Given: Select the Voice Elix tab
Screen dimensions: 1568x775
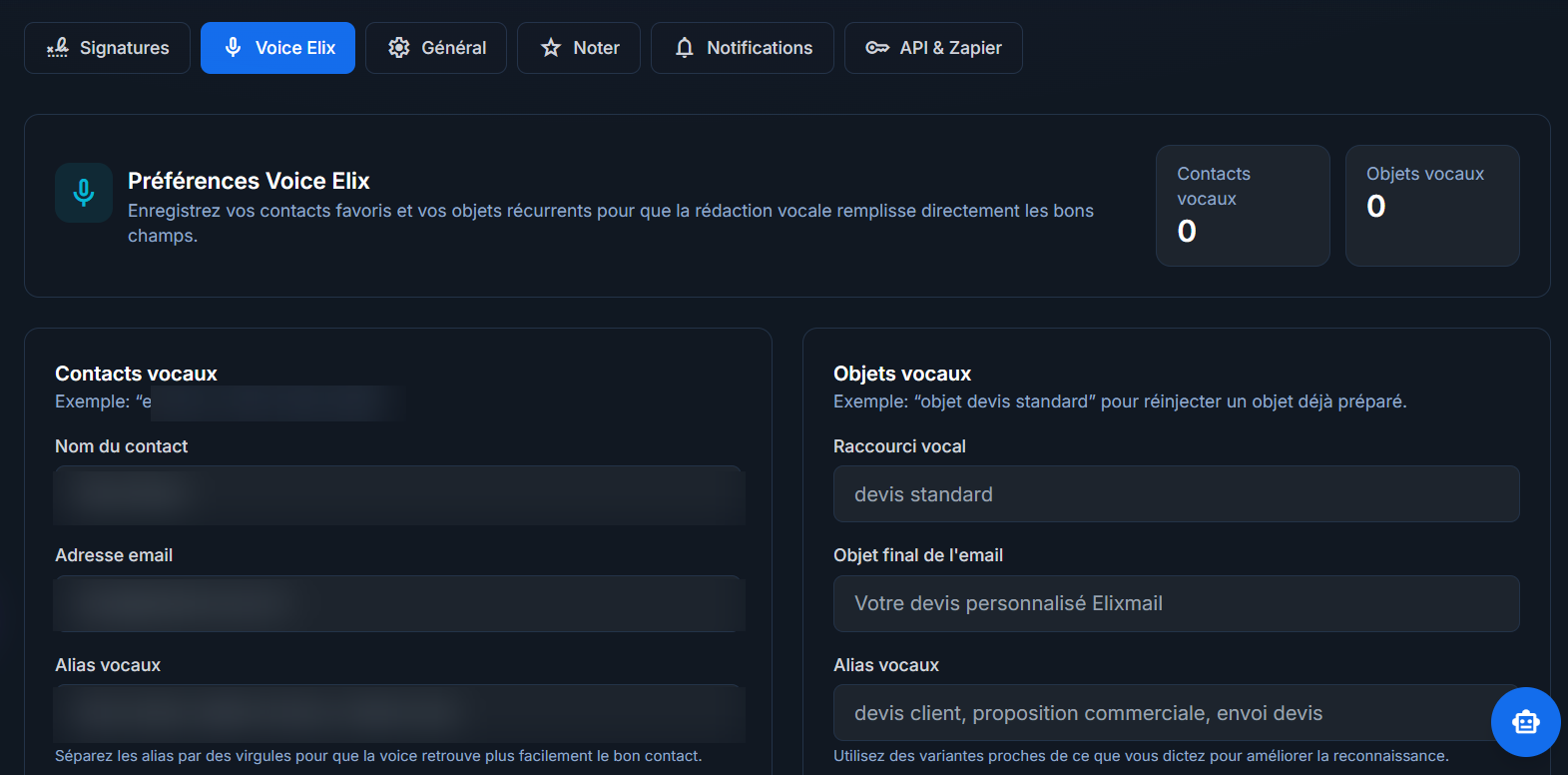Looking at the screenshot, I should pyautogui.click(x=277, y=48).
